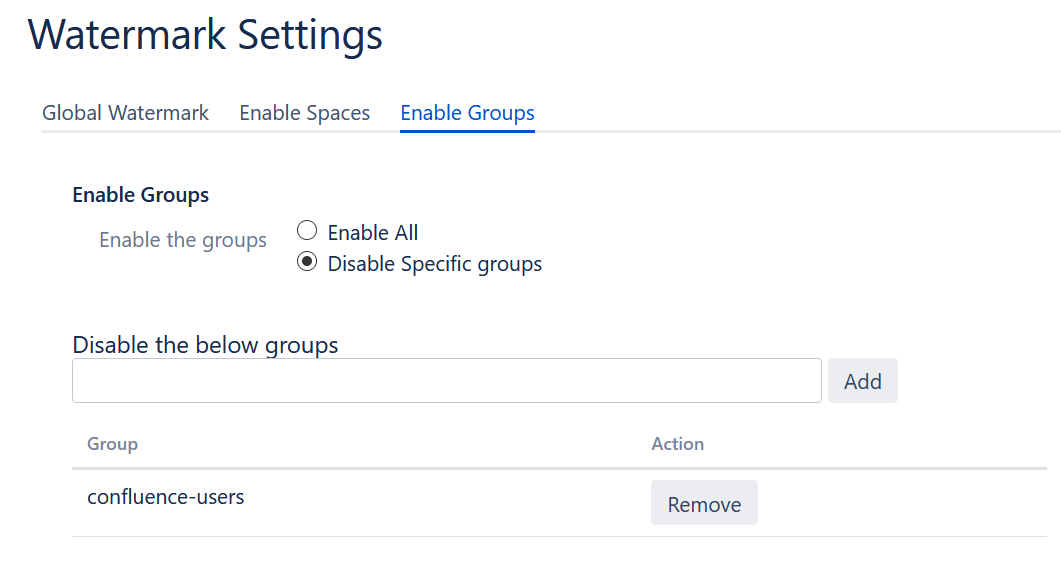The width and height of the screenshot is (1061, 563).
Task: Focus the group name input field
Action: tap(447, 381)
